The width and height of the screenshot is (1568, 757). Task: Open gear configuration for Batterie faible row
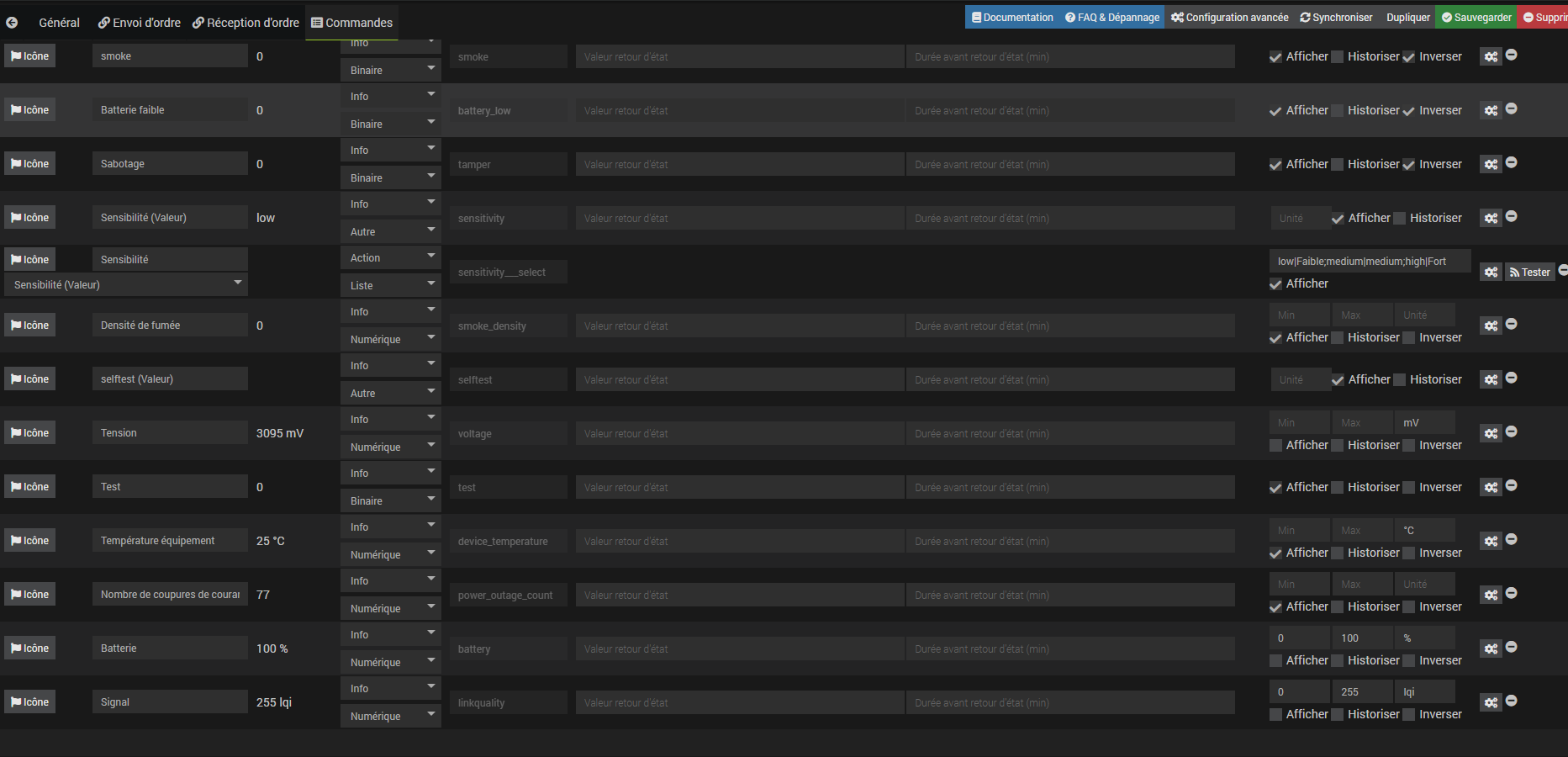point(1491,110)
